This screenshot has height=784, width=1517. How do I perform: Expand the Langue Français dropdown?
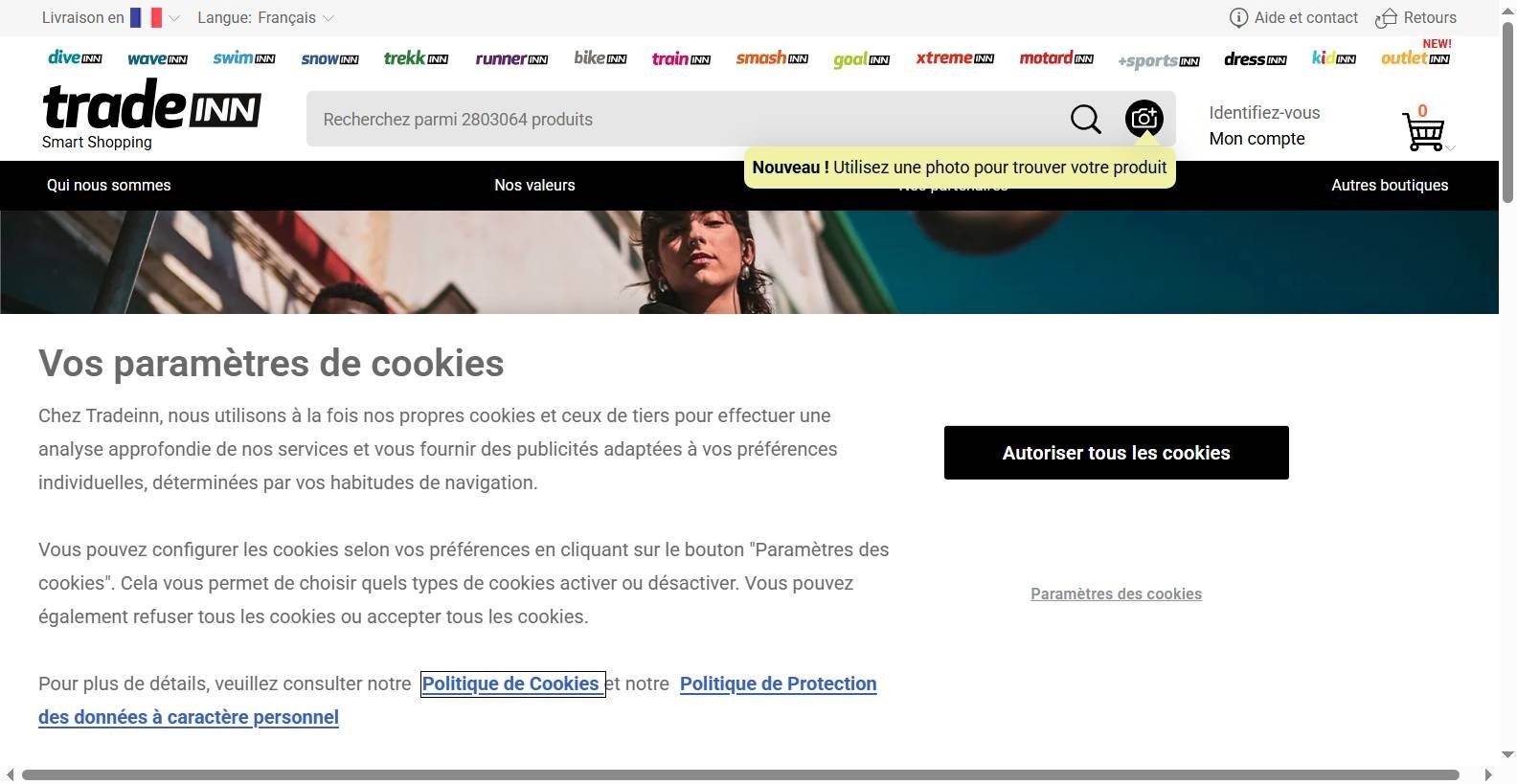266,17
